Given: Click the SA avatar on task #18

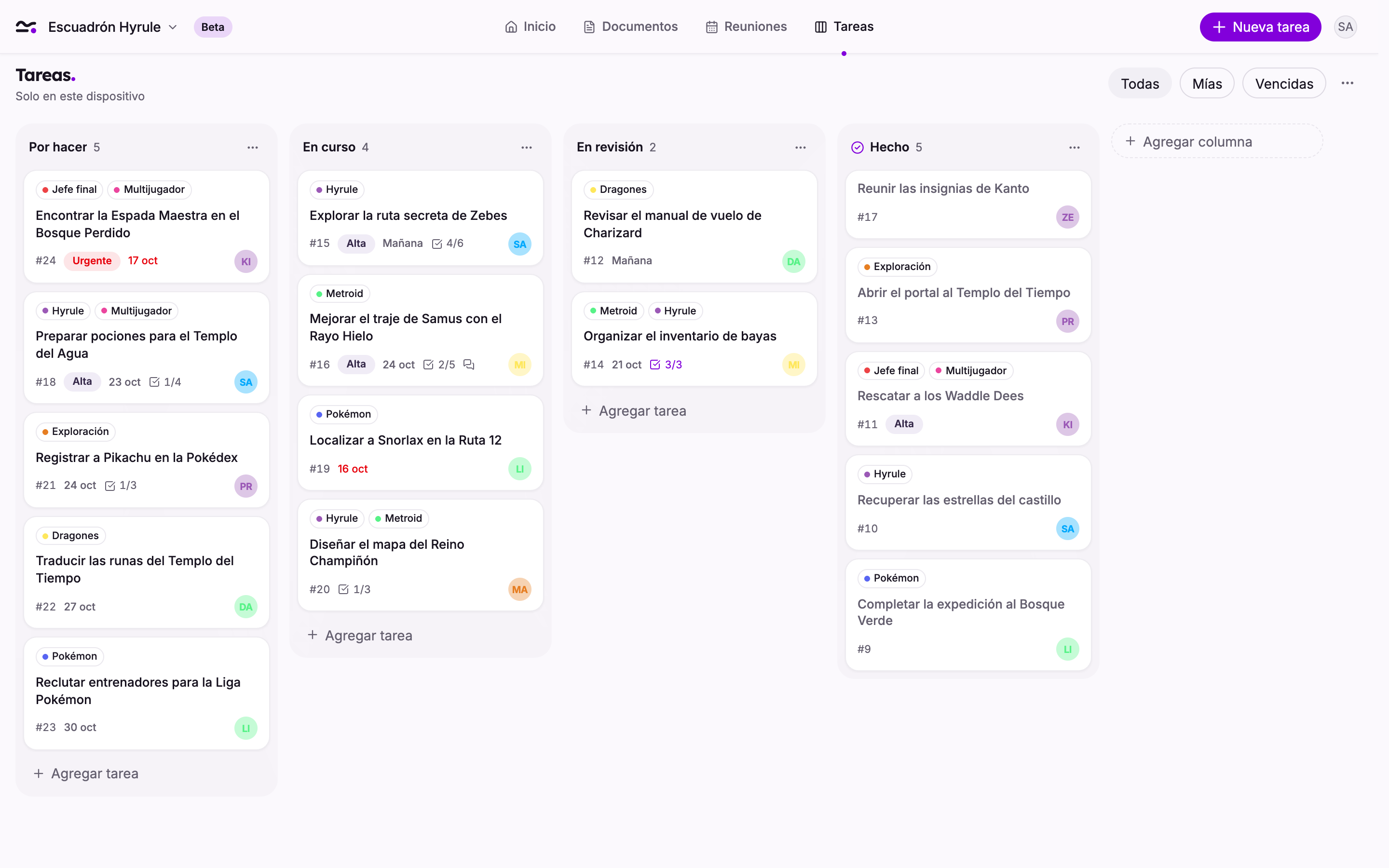Looking at the screenshot, I should 245,382.
